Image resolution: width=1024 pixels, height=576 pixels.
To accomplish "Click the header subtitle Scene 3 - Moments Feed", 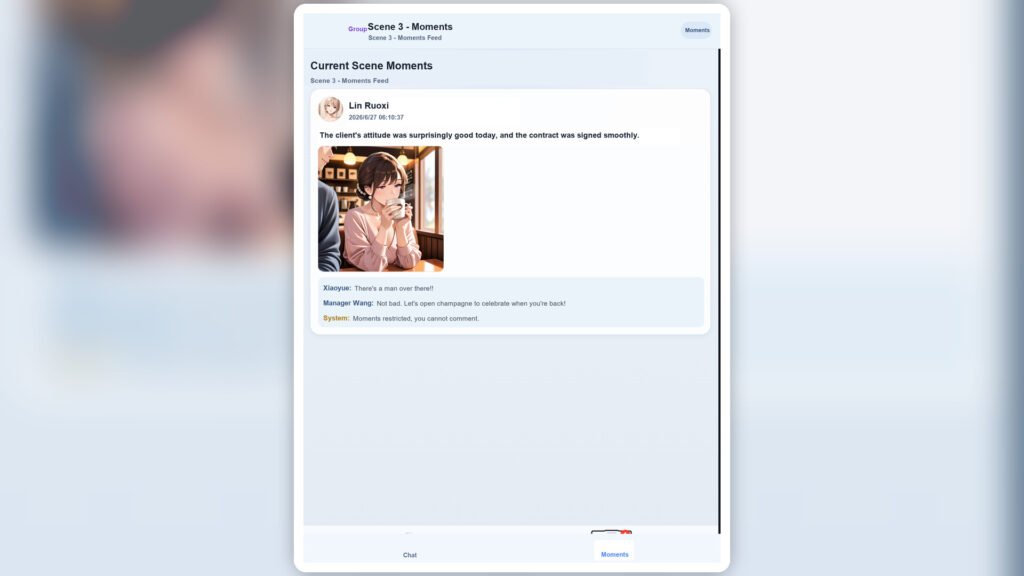I will coord(405,38).
